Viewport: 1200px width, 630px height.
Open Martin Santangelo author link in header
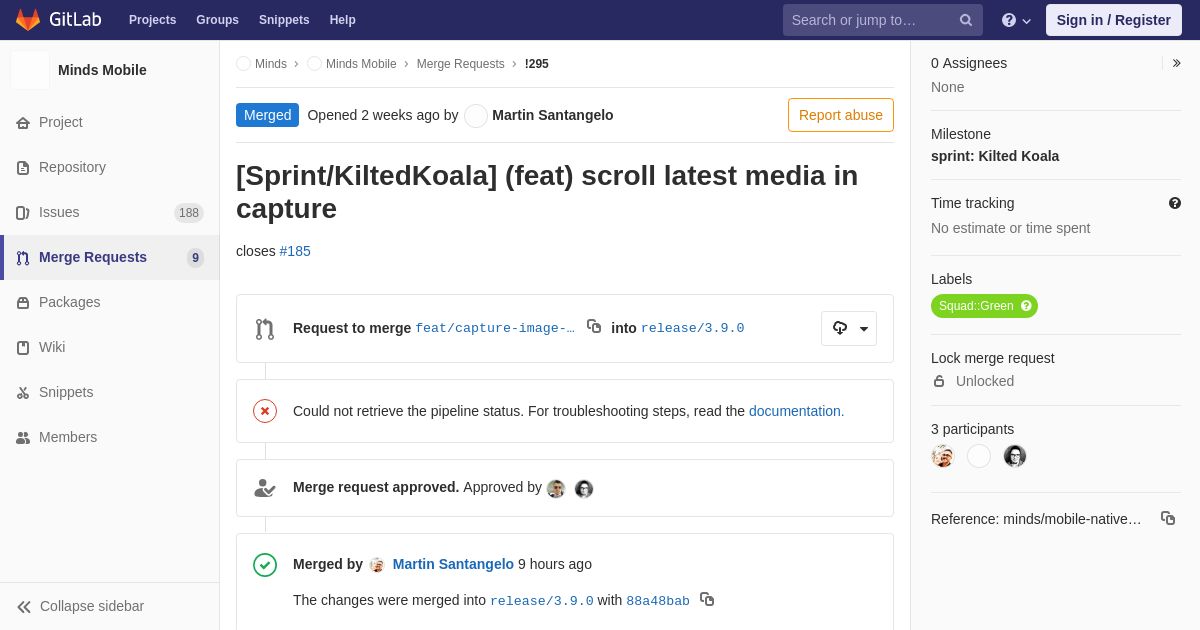pyautogui.click(x=553, y=115)
